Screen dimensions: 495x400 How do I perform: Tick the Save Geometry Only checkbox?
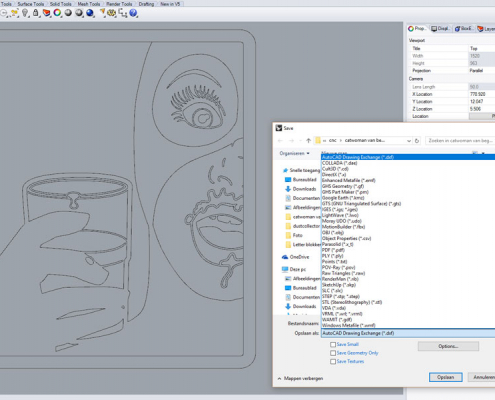[333, 353]
